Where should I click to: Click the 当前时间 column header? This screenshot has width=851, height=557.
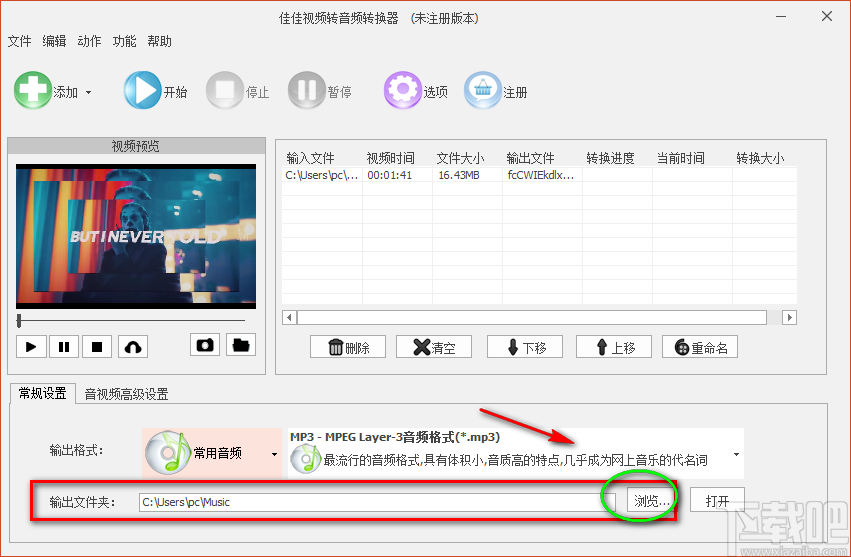point(681,158)
